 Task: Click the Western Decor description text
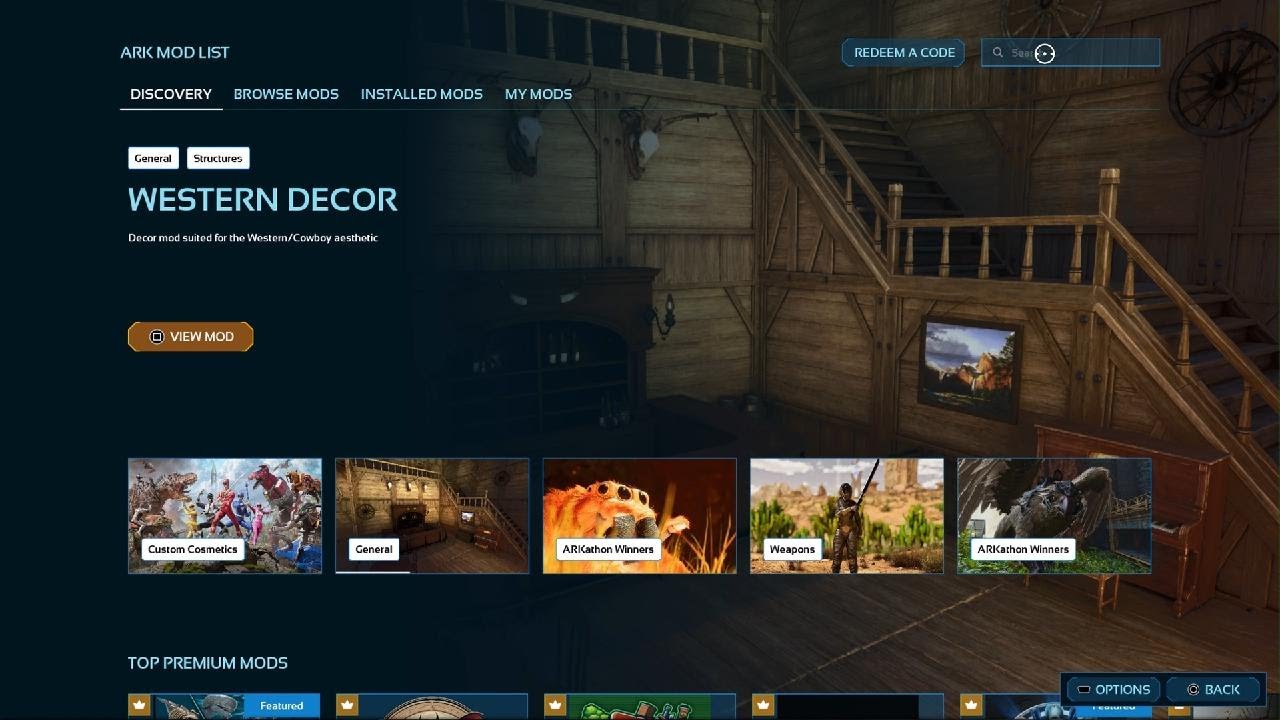point(253,238)
